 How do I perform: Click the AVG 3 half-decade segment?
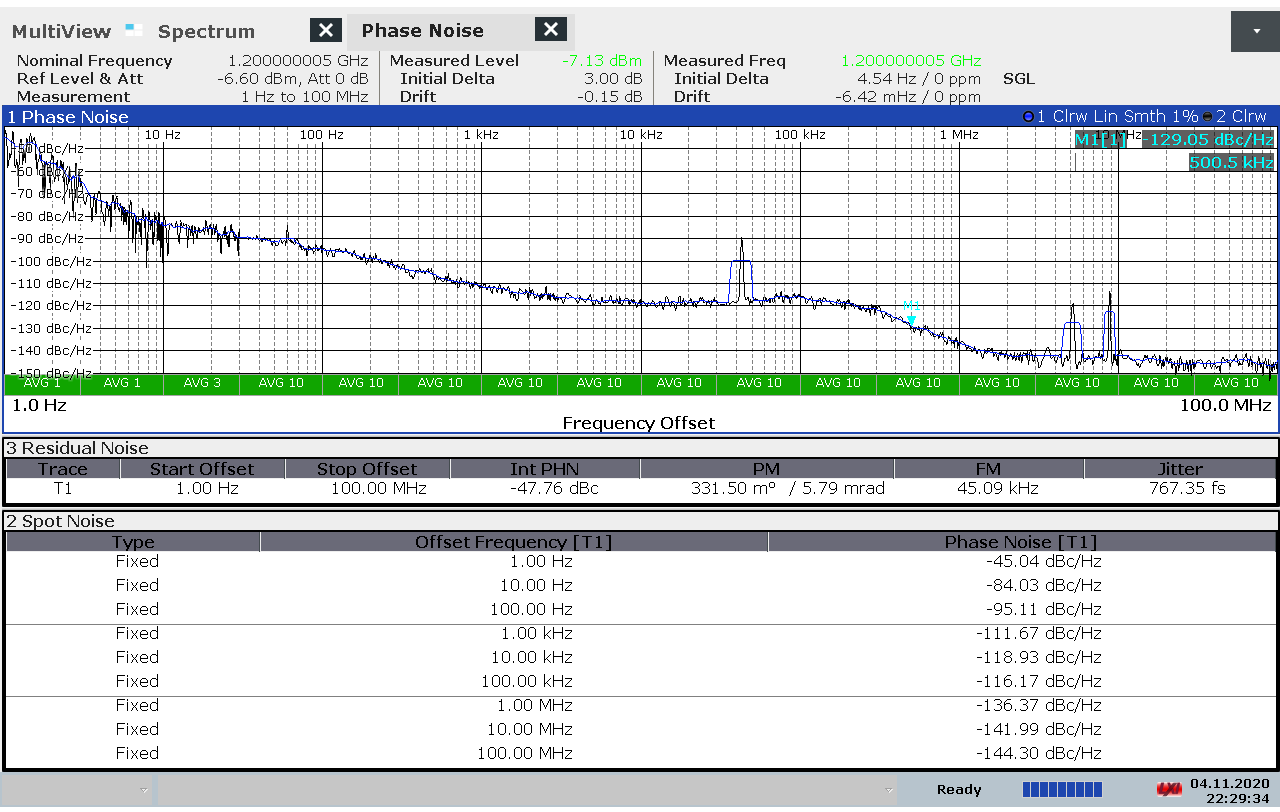pyautogui.click(x=202, y=383)
